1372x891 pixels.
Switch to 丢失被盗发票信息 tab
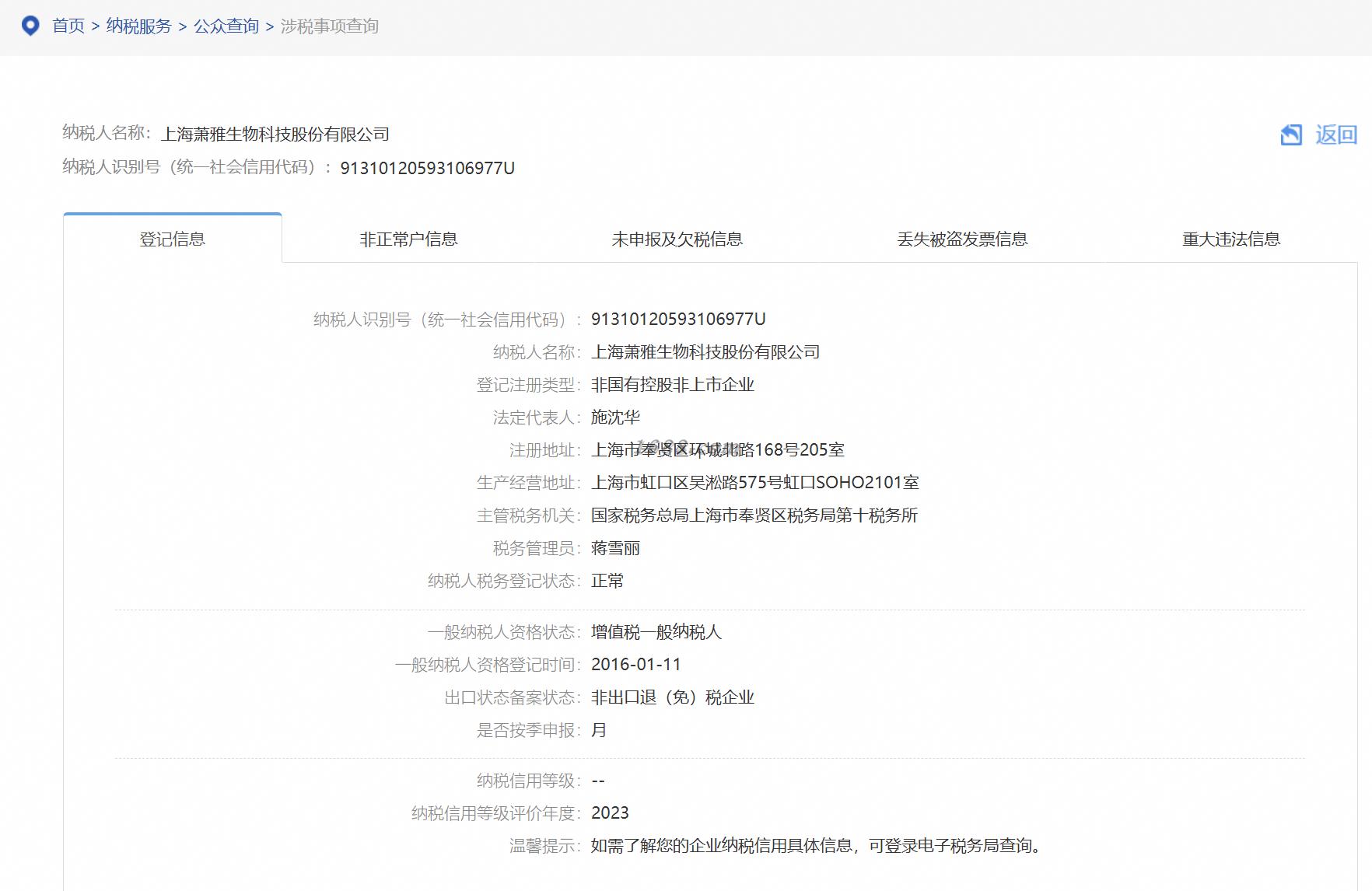[962, 239]
